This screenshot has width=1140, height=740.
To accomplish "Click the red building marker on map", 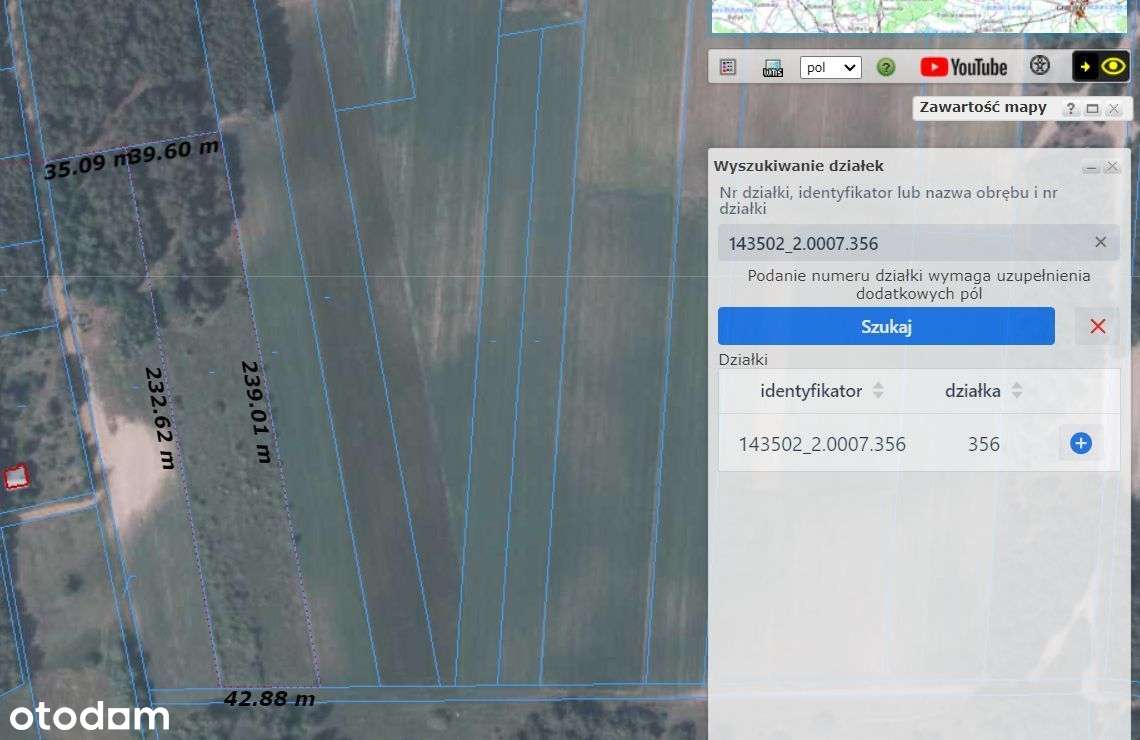I will click(x=16, y=477).
